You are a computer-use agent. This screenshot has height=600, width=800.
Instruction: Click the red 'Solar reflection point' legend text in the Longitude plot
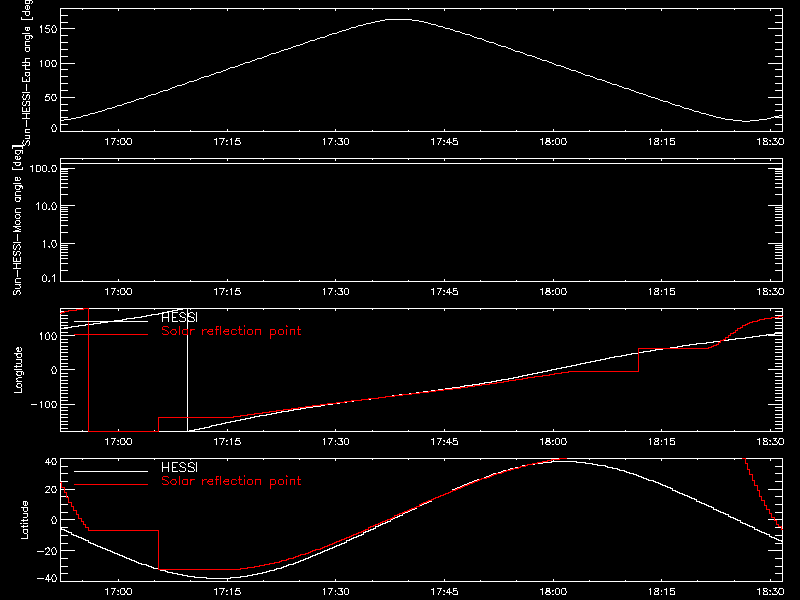(231, 331)
